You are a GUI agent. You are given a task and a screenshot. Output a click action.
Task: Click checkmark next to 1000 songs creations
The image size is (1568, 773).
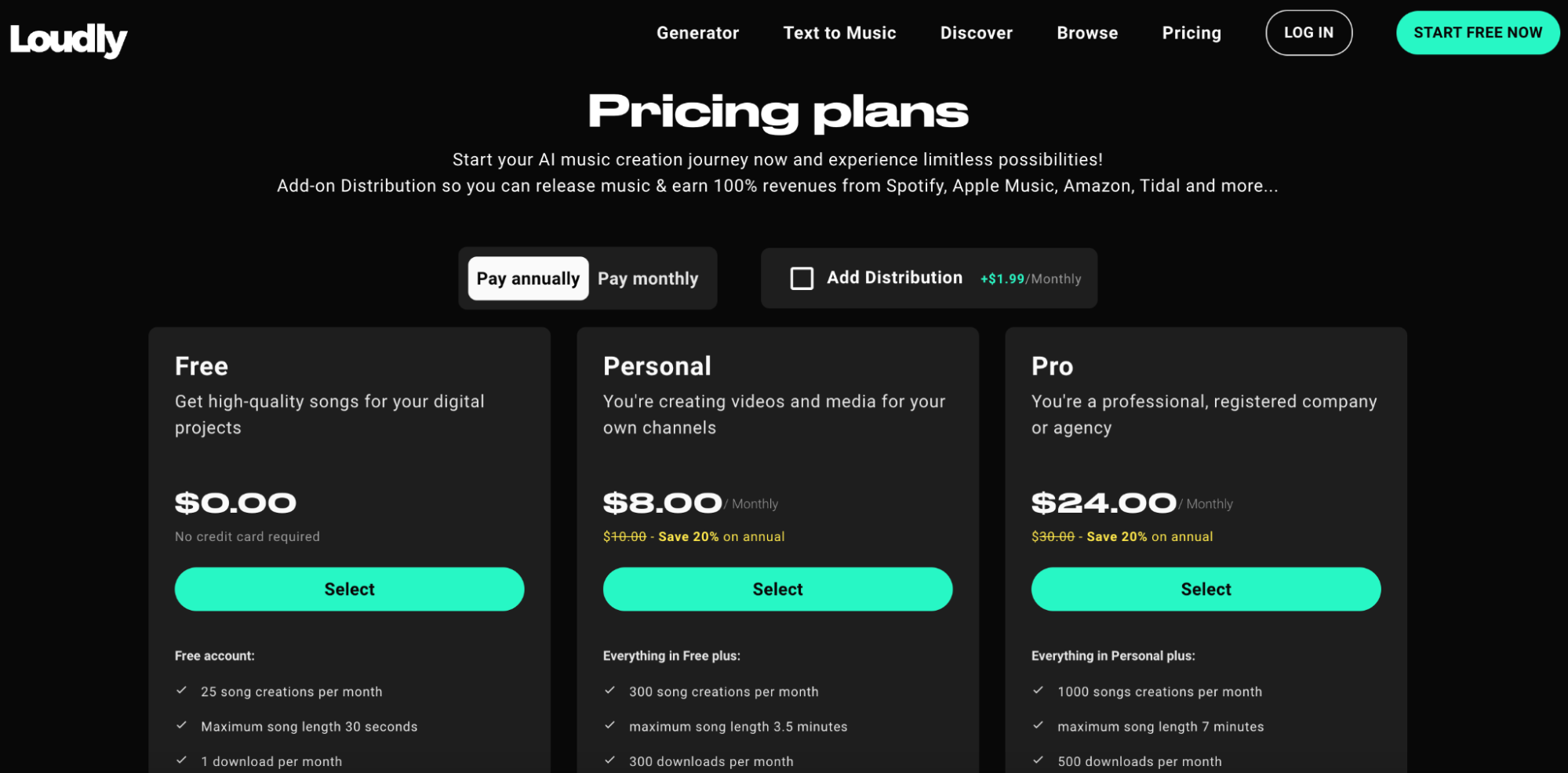[x=1039, y=691]
